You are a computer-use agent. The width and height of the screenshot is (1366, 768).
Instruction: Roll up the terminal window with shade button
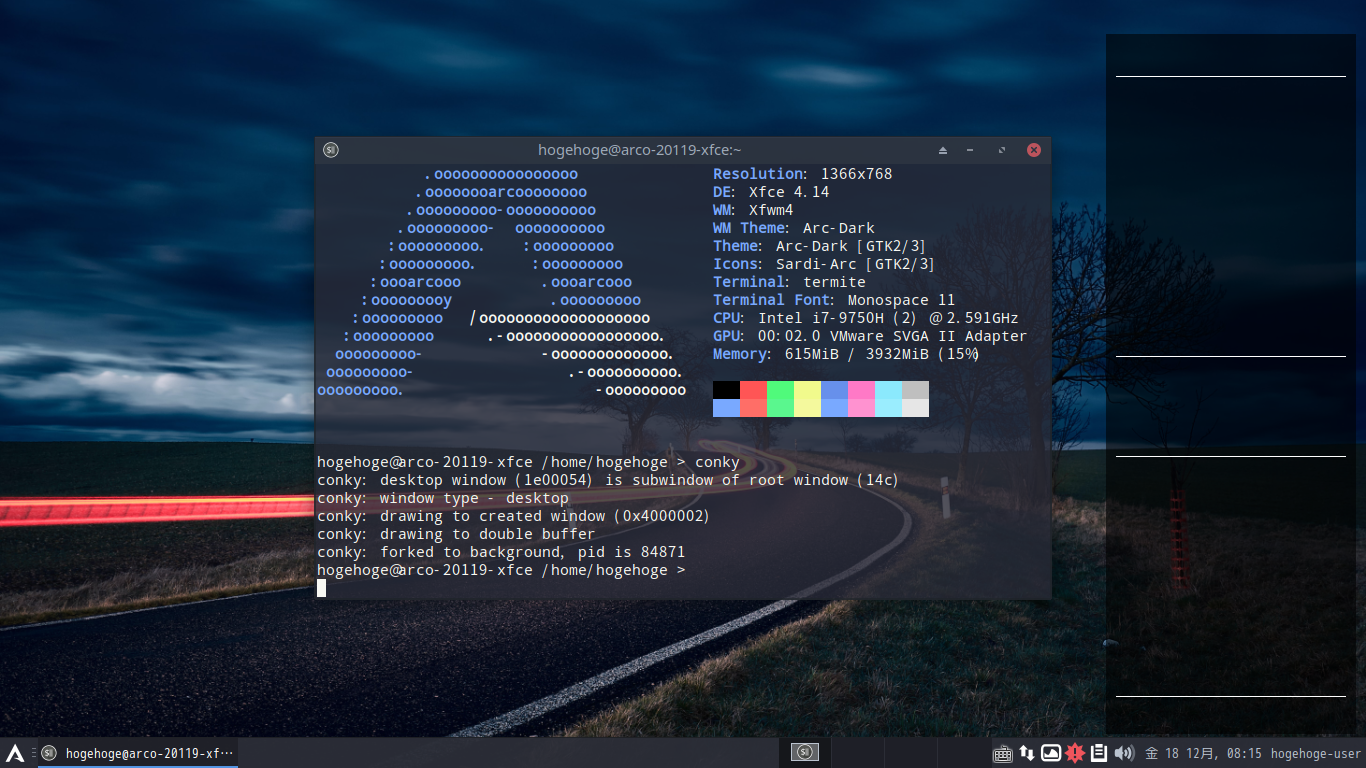pyautogui.click(x=943, y=150)
